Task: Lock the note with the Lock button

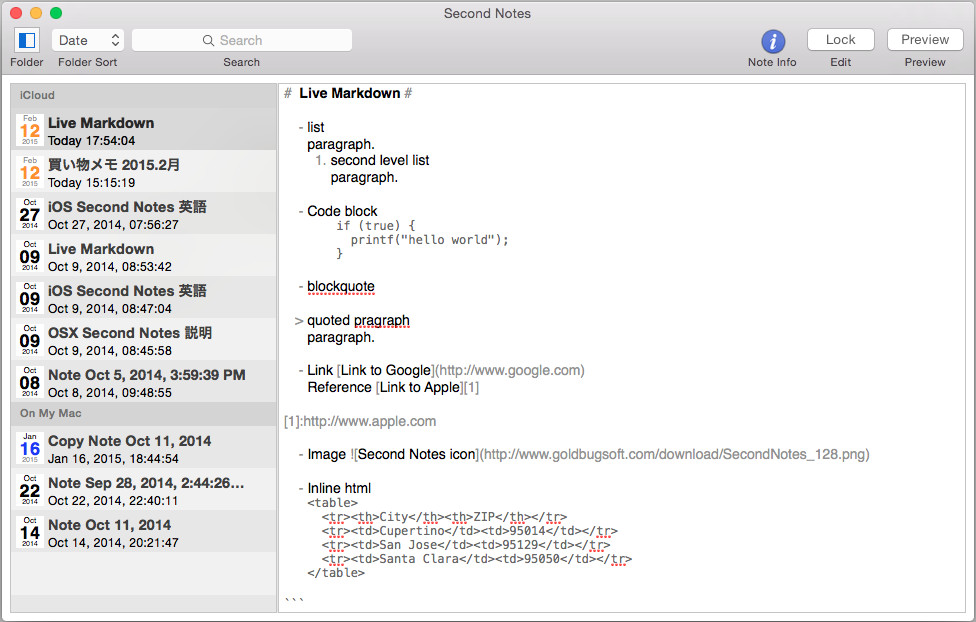Action: click(x=840, y=40)
